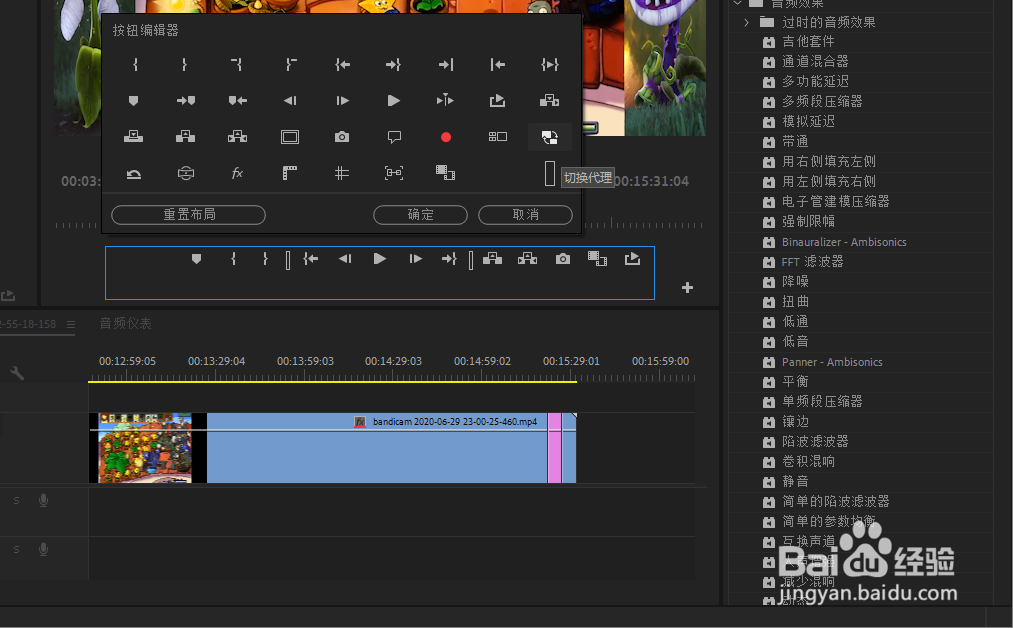The width and height of the screenshot is (1013, 628).
Task: Click Go to Previous Edit Point icon
Action: click(497, 65)
